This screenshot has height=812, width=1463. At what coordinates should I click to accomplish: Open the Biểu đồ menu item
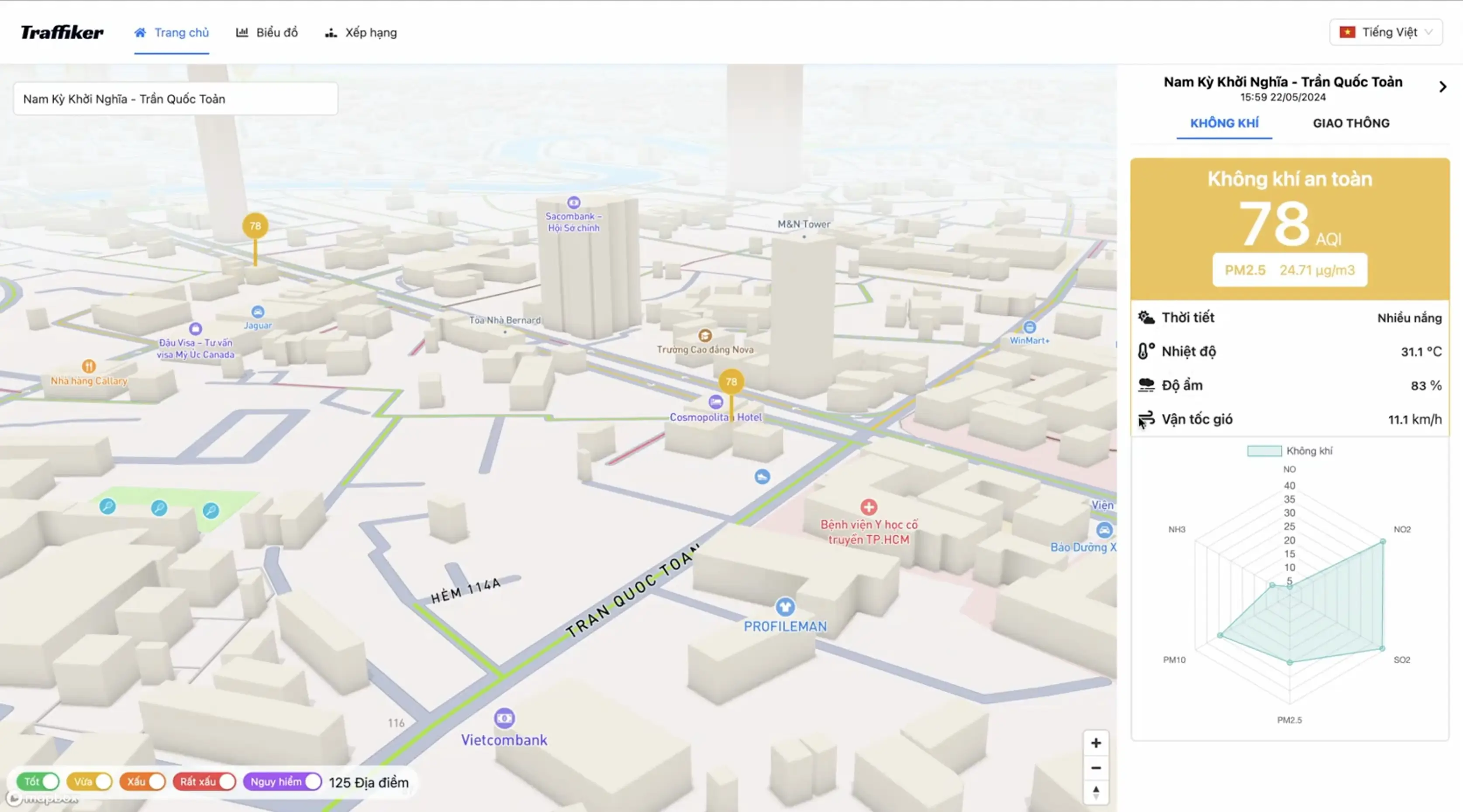(x=267, y=32)
